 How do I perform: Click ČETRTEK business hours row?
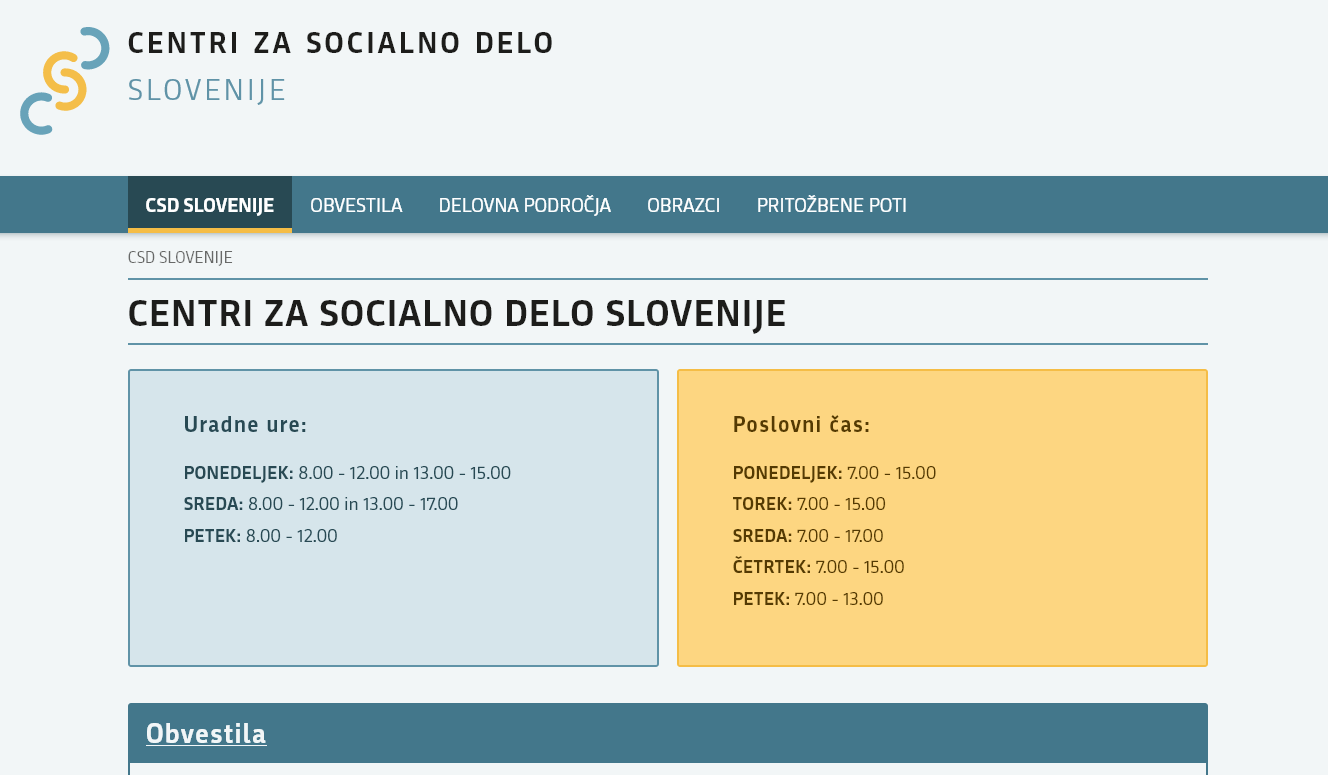pyautogui.click(x=818, y=567)
